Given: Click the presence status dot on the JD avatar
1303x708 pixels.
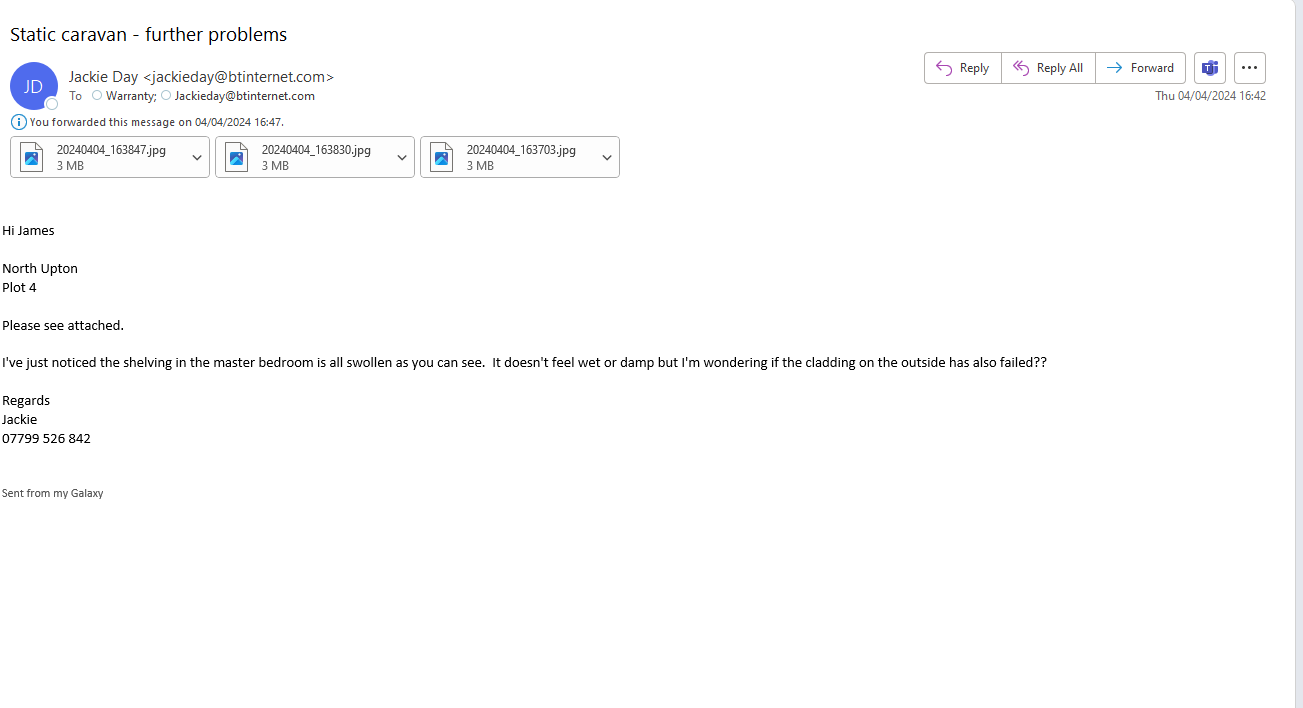Looking at the screenshot, I should pyautogui.click(x=52, y=103).
